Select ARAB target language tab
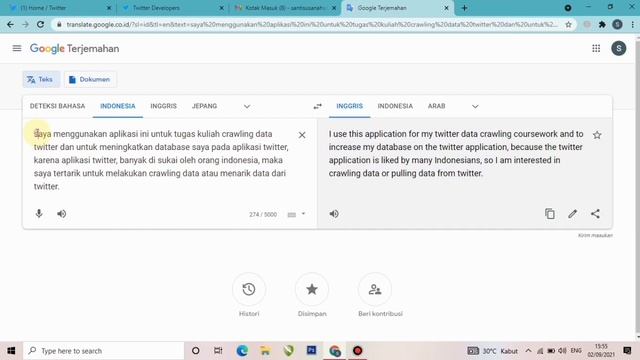The width and height of the screenshot is (640, 360). (436, 106)
